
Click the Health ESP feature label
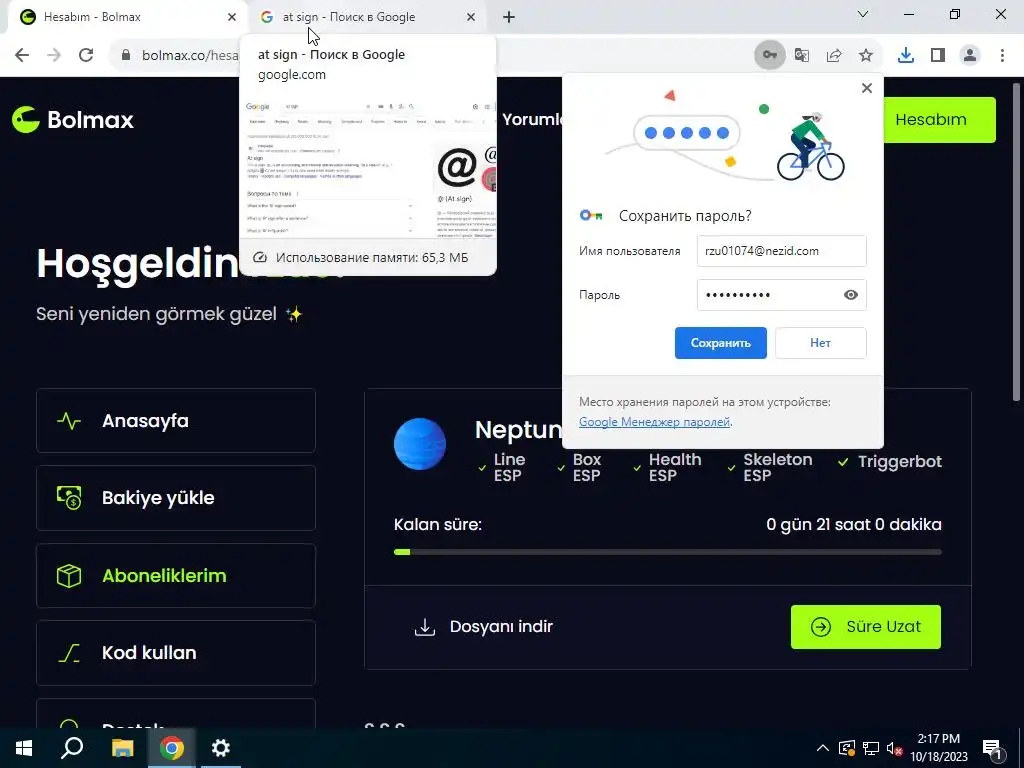(x=675, y=468)
